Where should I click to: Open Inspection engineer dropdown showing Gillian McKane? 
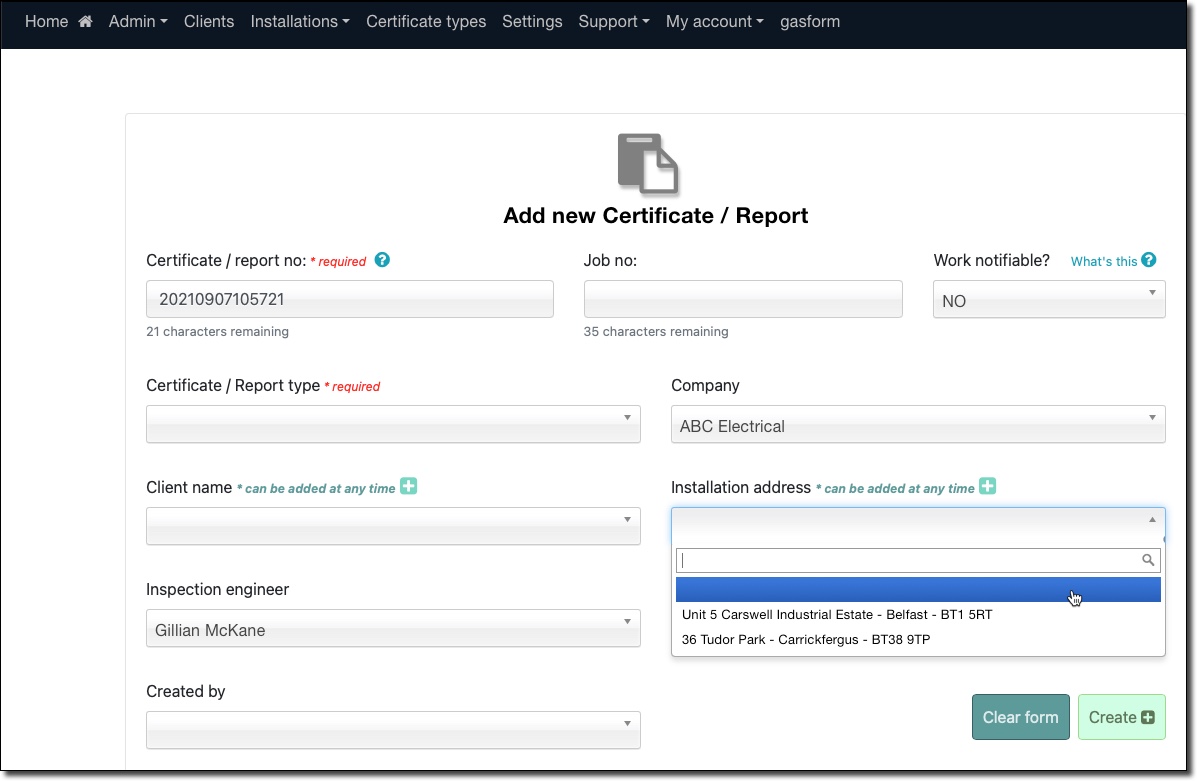[393, 628]
